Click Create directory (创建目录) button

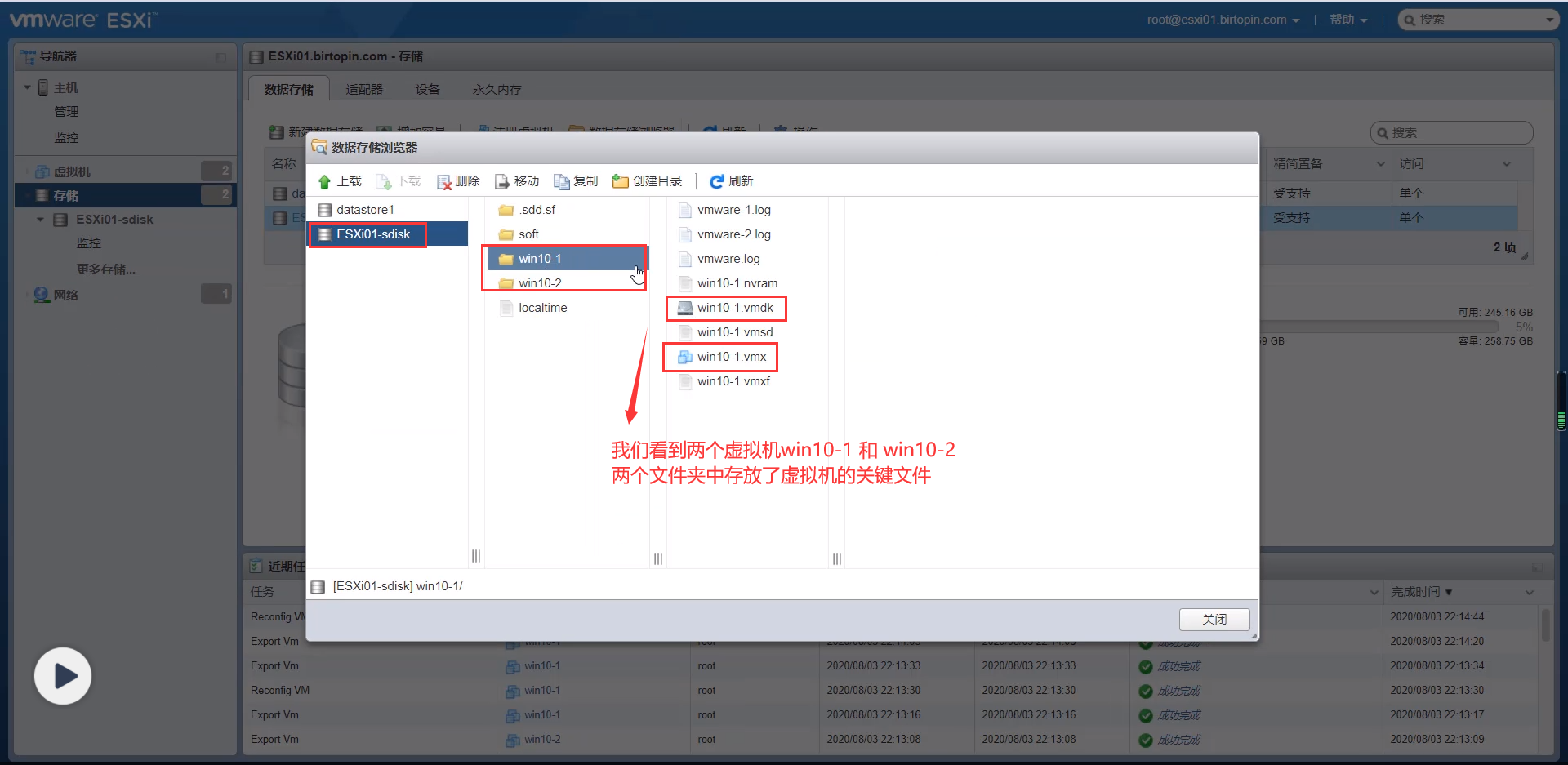point(648,181)
